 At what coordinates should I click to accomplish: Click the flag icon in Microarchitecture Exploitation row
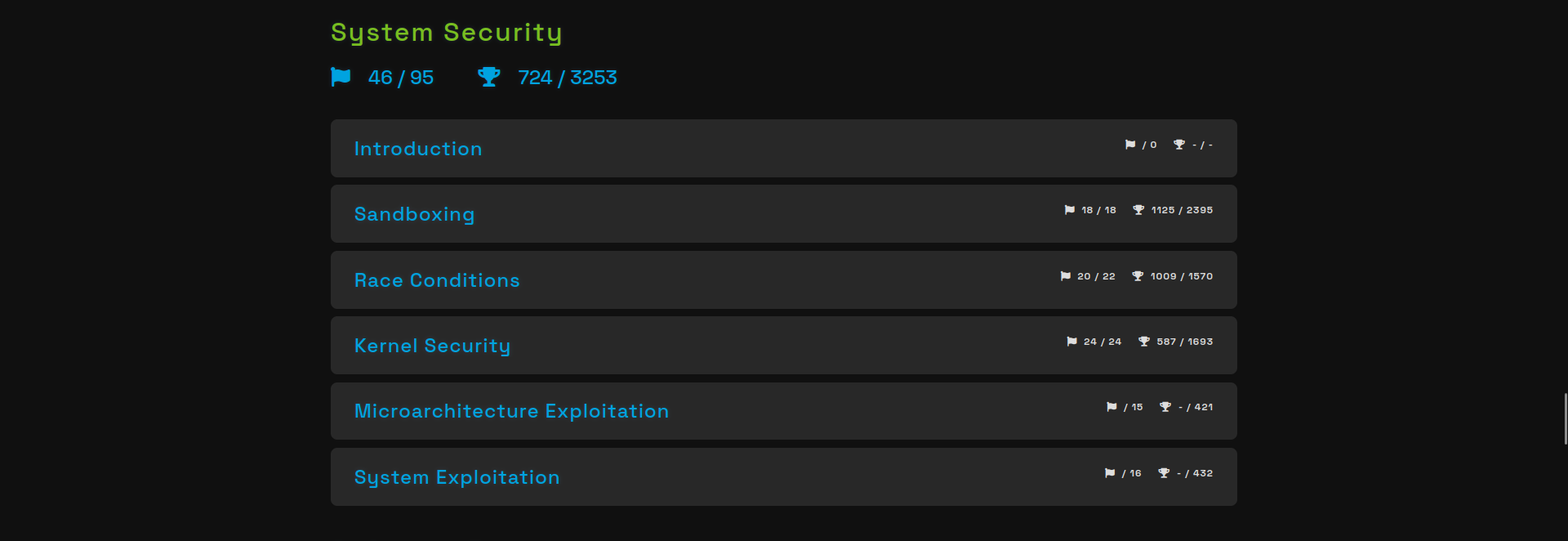[1111, 407]
